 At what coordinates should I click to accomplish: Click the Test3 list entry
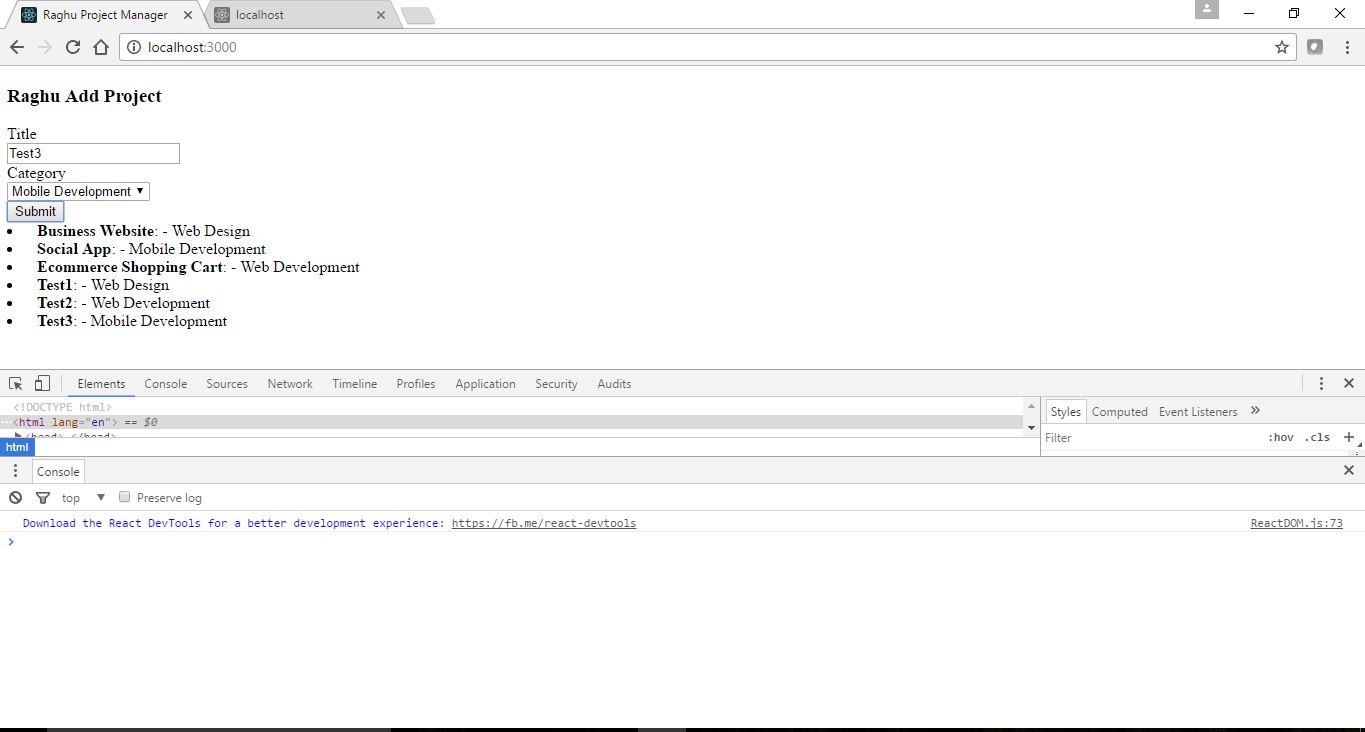click(x=132, y=321)
